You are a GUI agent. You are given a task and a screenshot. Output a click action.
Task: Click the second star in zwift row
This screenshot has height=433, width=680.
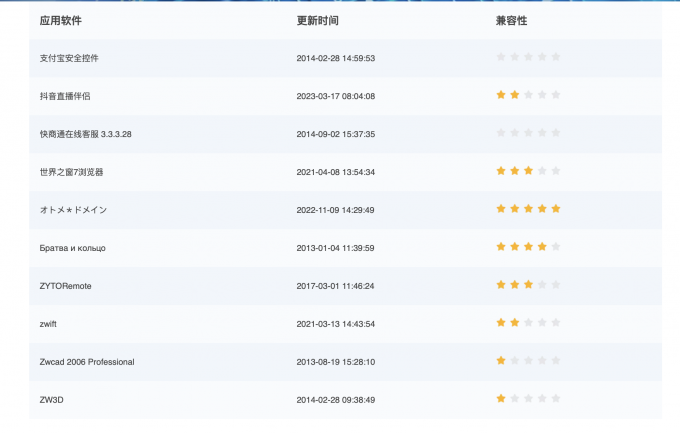pos(515,323)
